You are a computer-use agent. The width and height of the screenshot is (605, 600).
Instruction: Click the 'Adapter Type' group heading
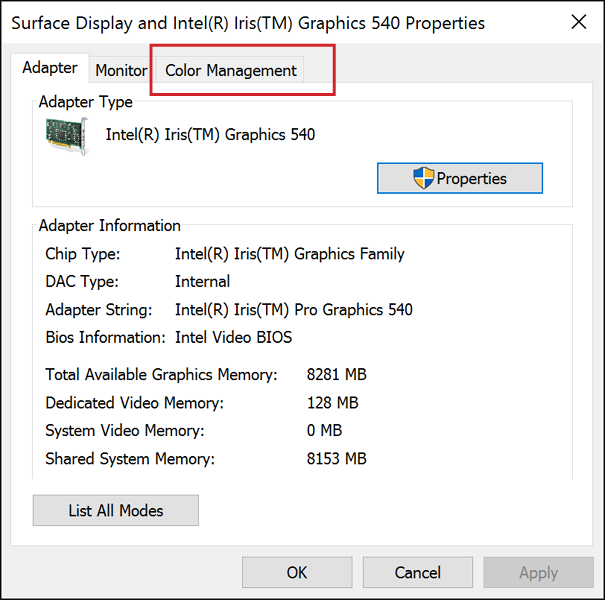click(x=86, y=102)
